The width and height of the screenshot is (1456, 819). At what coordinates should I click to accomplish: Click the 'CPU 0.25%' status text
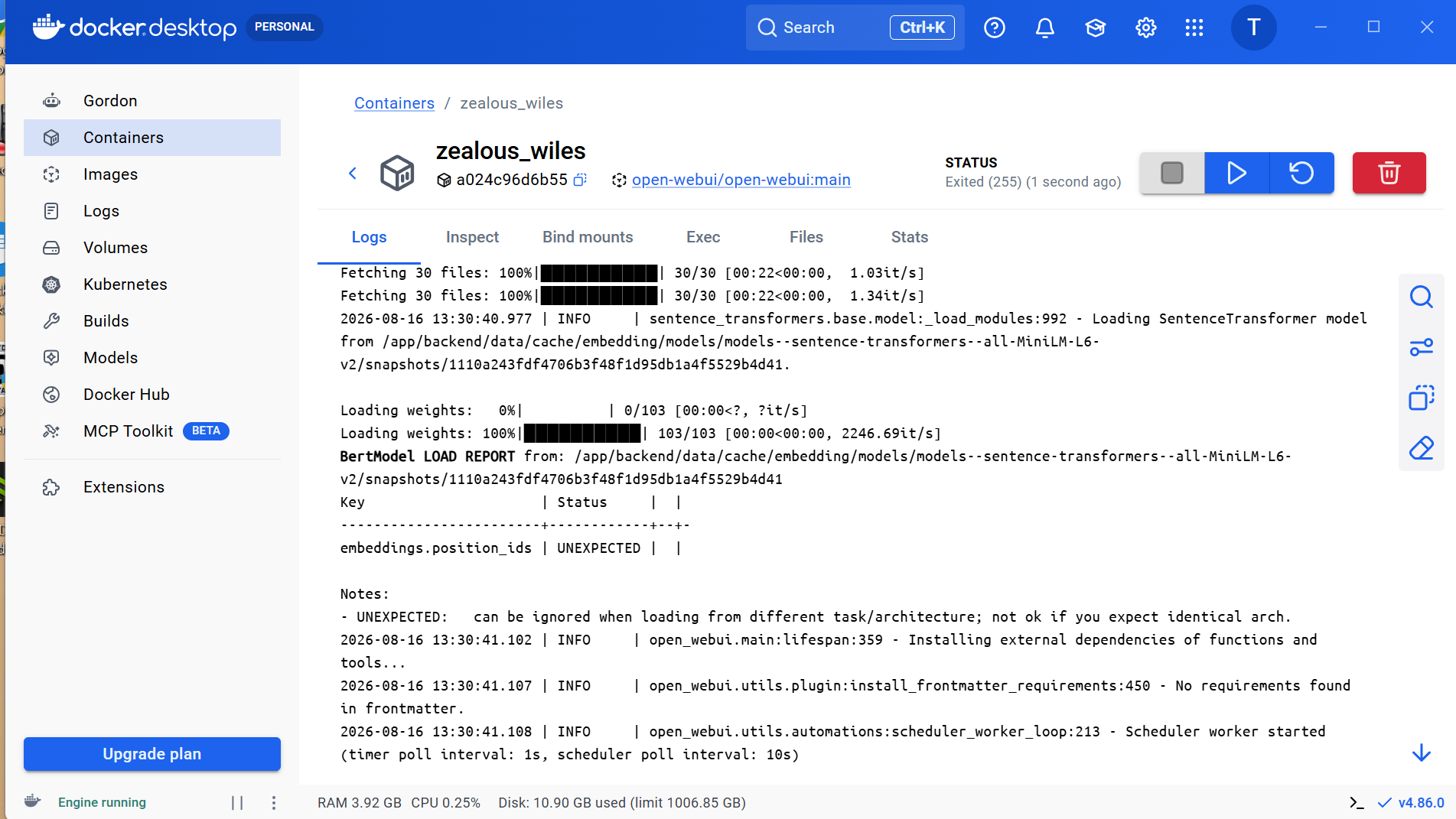point(445,803)
